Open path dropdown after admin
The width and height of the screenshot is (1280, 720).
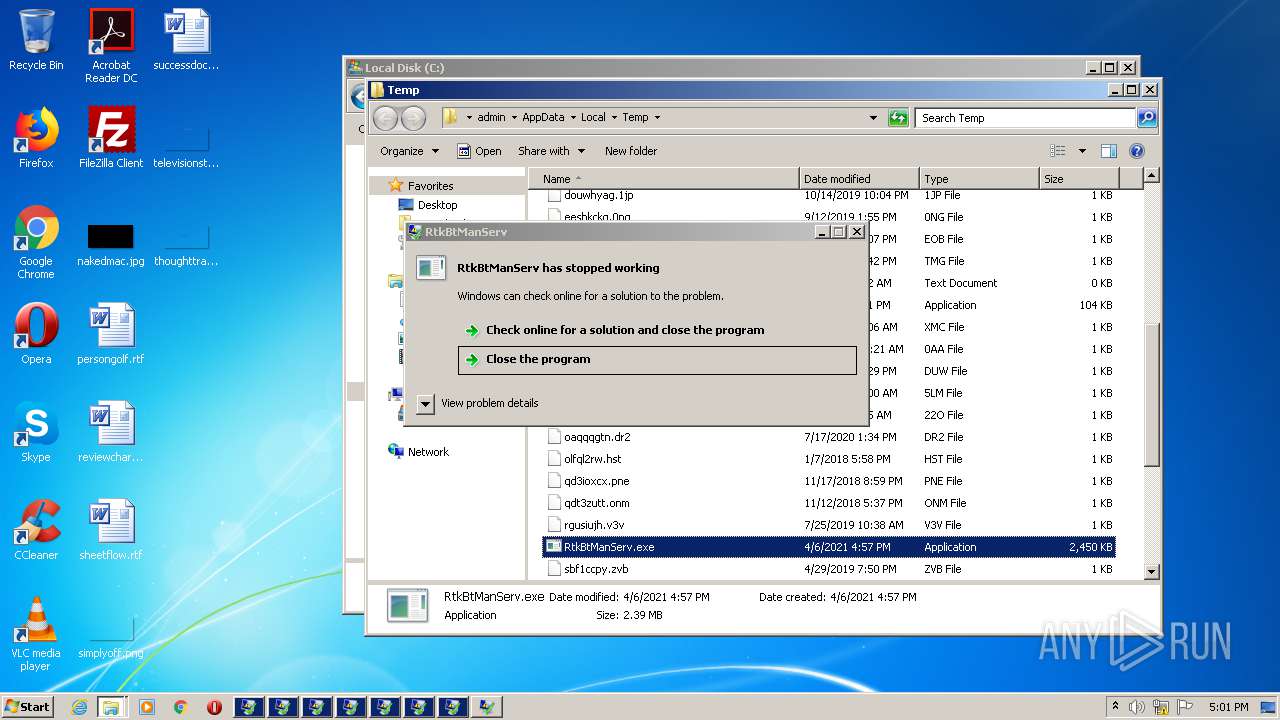[x=514, y=118]
